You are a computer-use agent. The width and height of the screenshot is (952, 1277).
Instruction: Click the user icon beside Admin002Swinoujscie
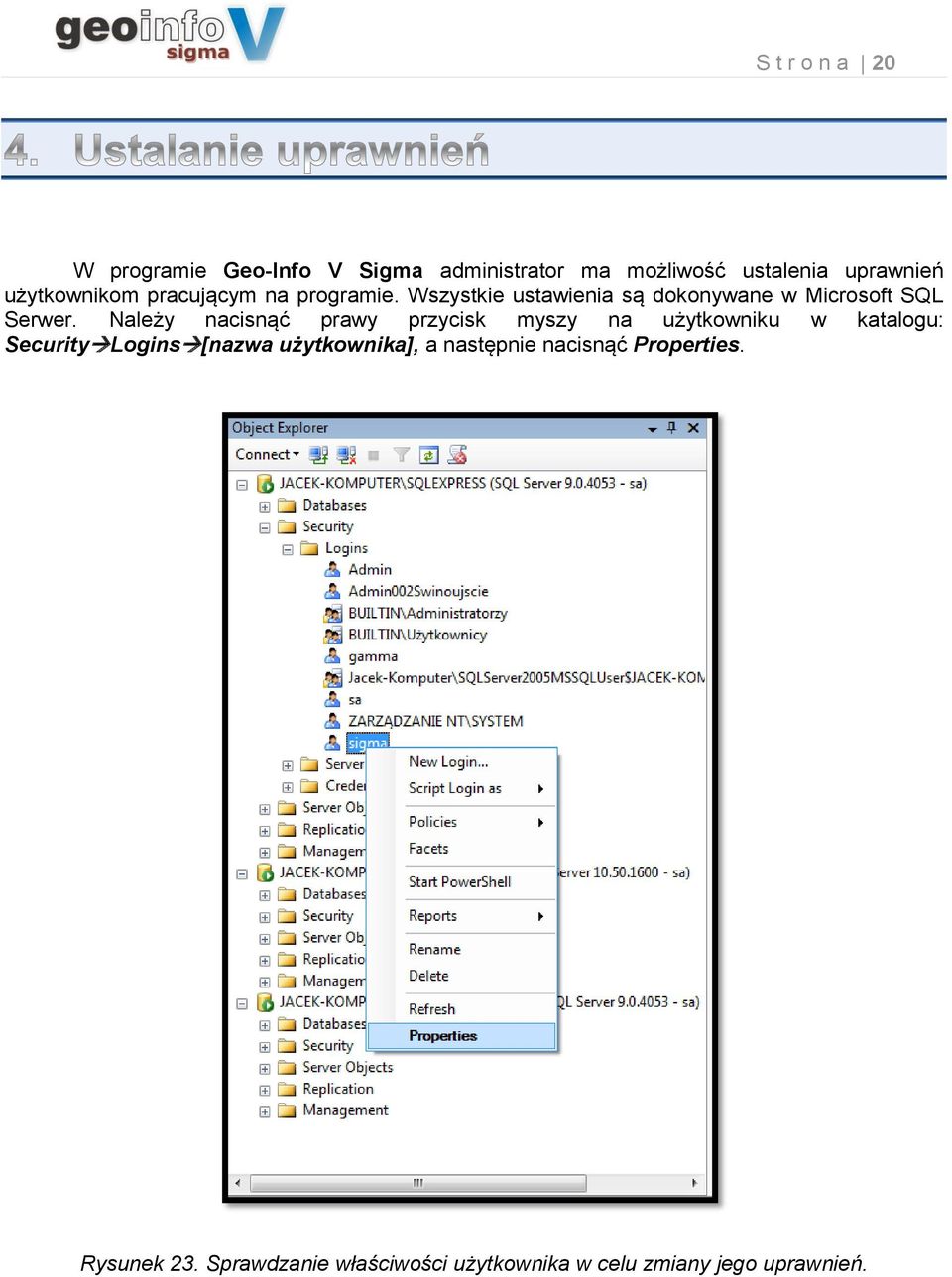[333, 592]
